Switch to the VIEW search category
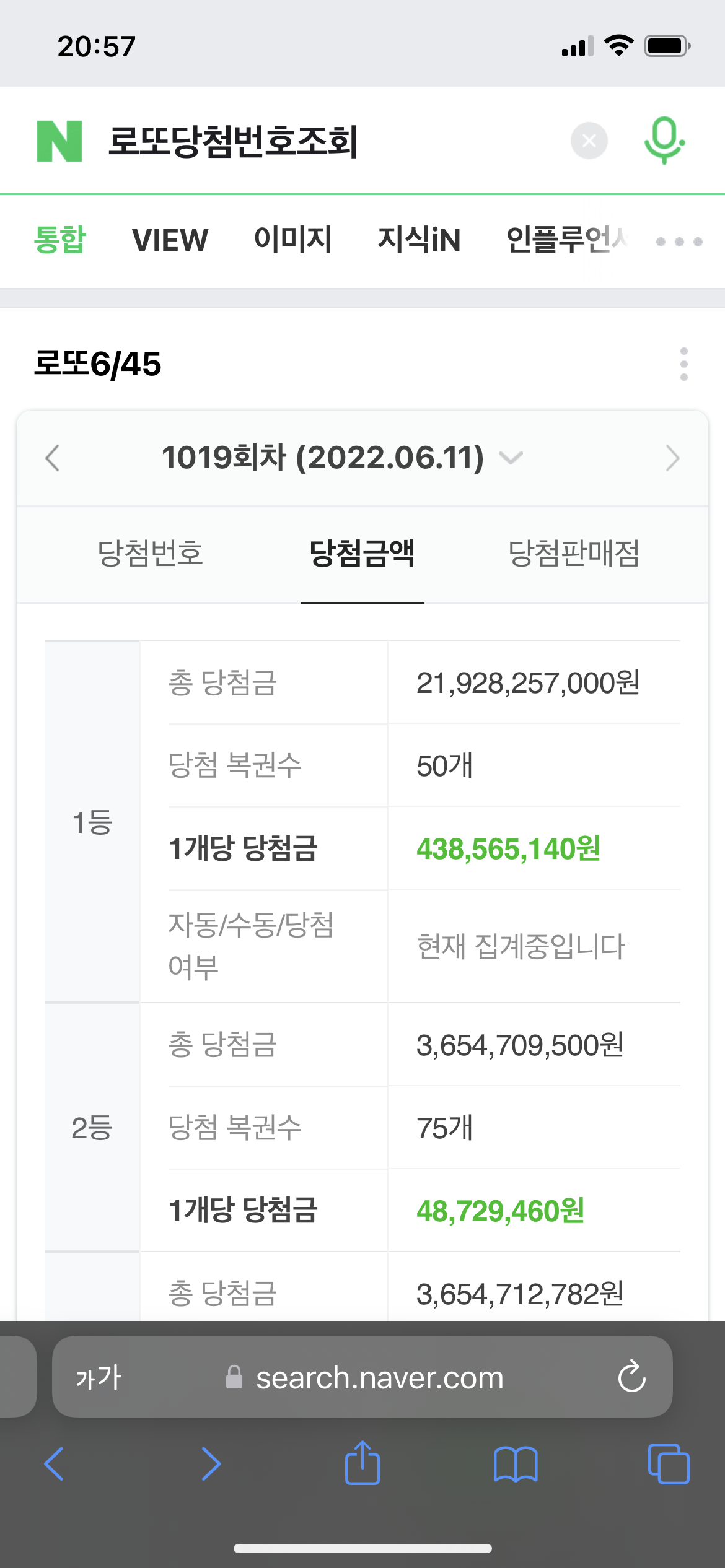 coord(170,240)
